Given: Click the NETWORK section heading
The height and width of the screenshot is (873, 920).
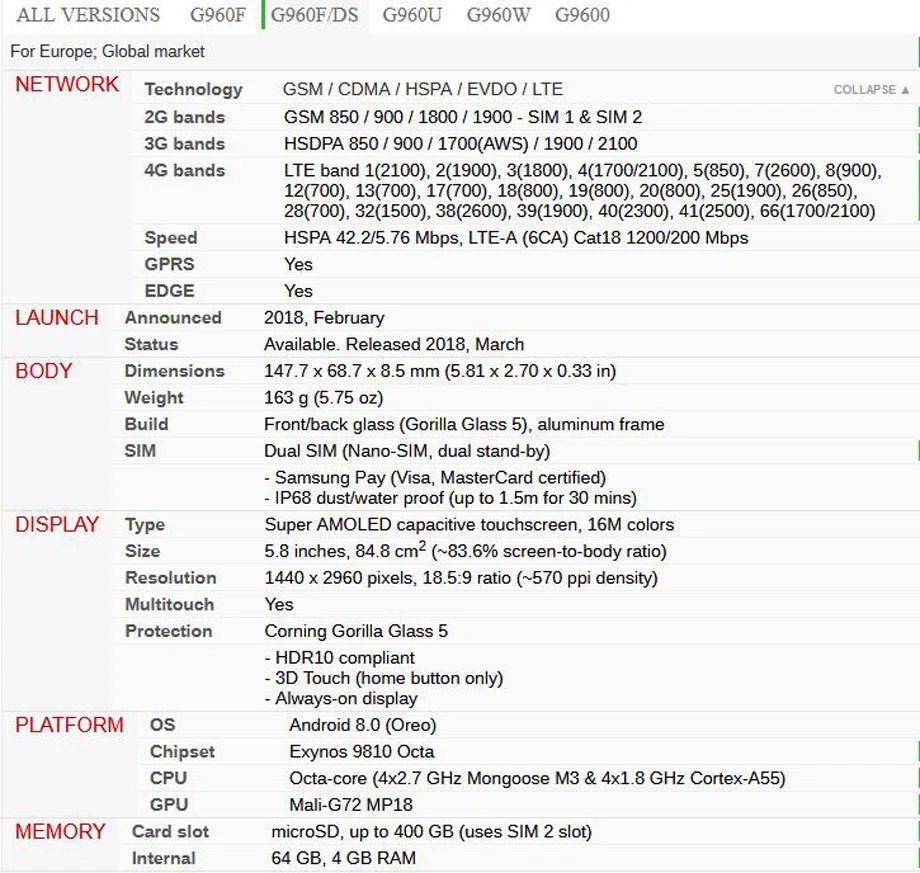Looking at the screenshot, I should pyautogui.click(x=67, y=84).
